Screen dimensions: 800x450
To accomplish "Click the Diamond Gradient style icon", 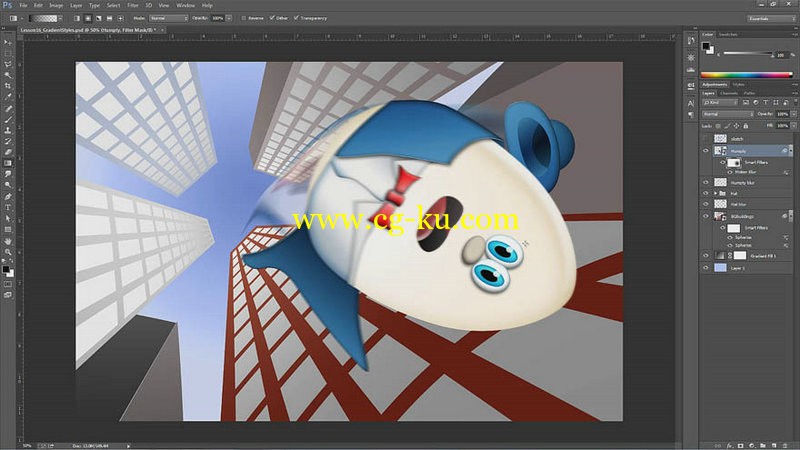I will click(x=120, y=18).
